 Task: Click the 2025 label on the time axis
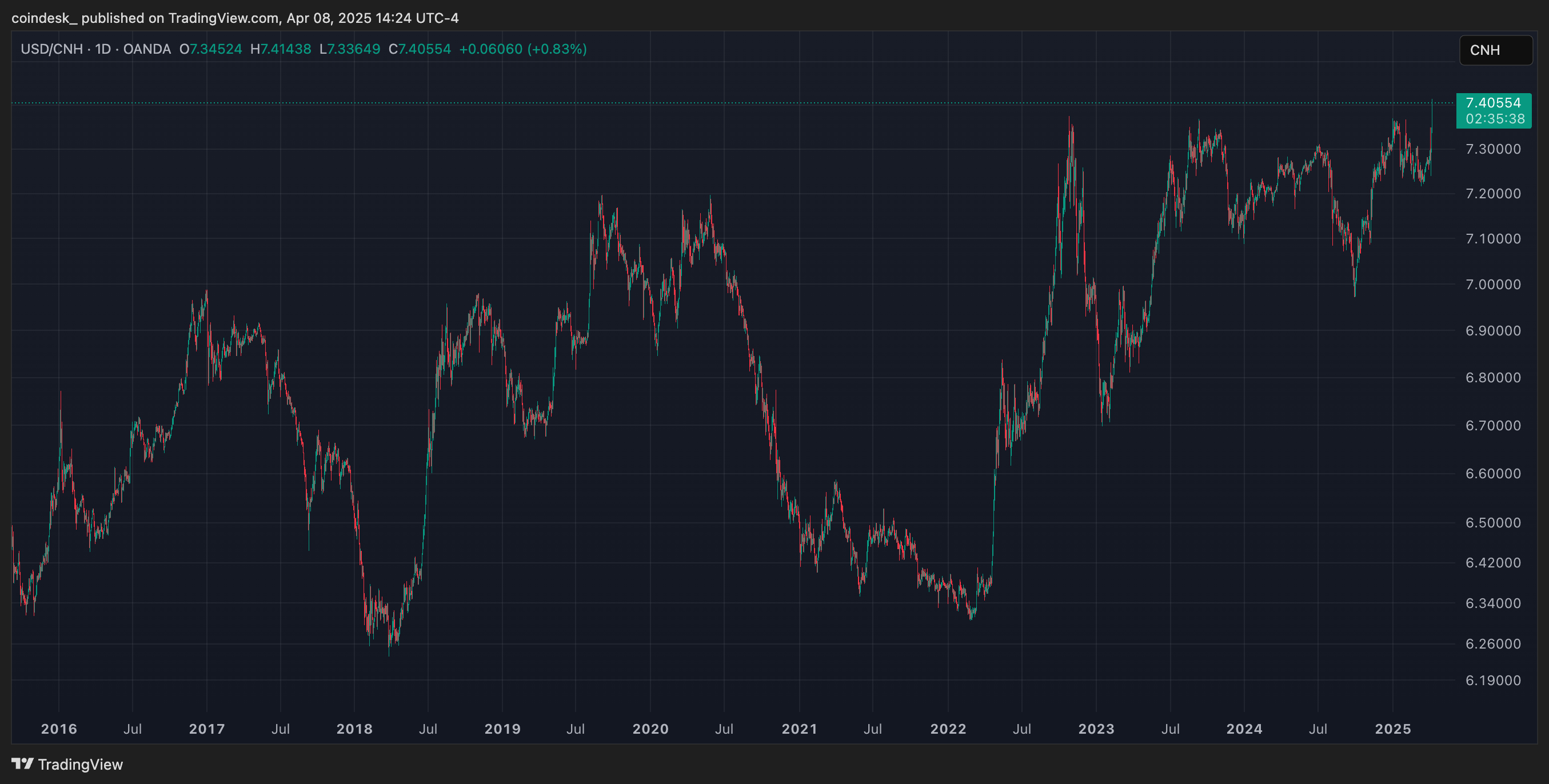point(1392,729)
